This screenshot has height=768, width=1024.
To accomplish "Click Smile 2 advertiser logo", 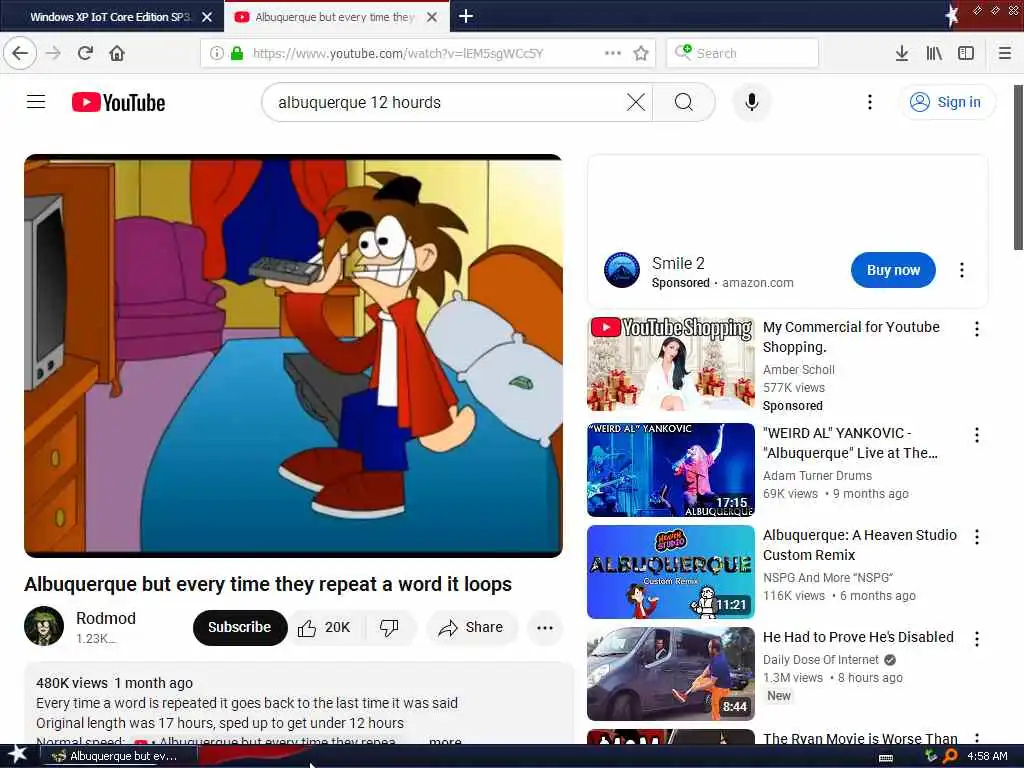I will pos(622,269).
